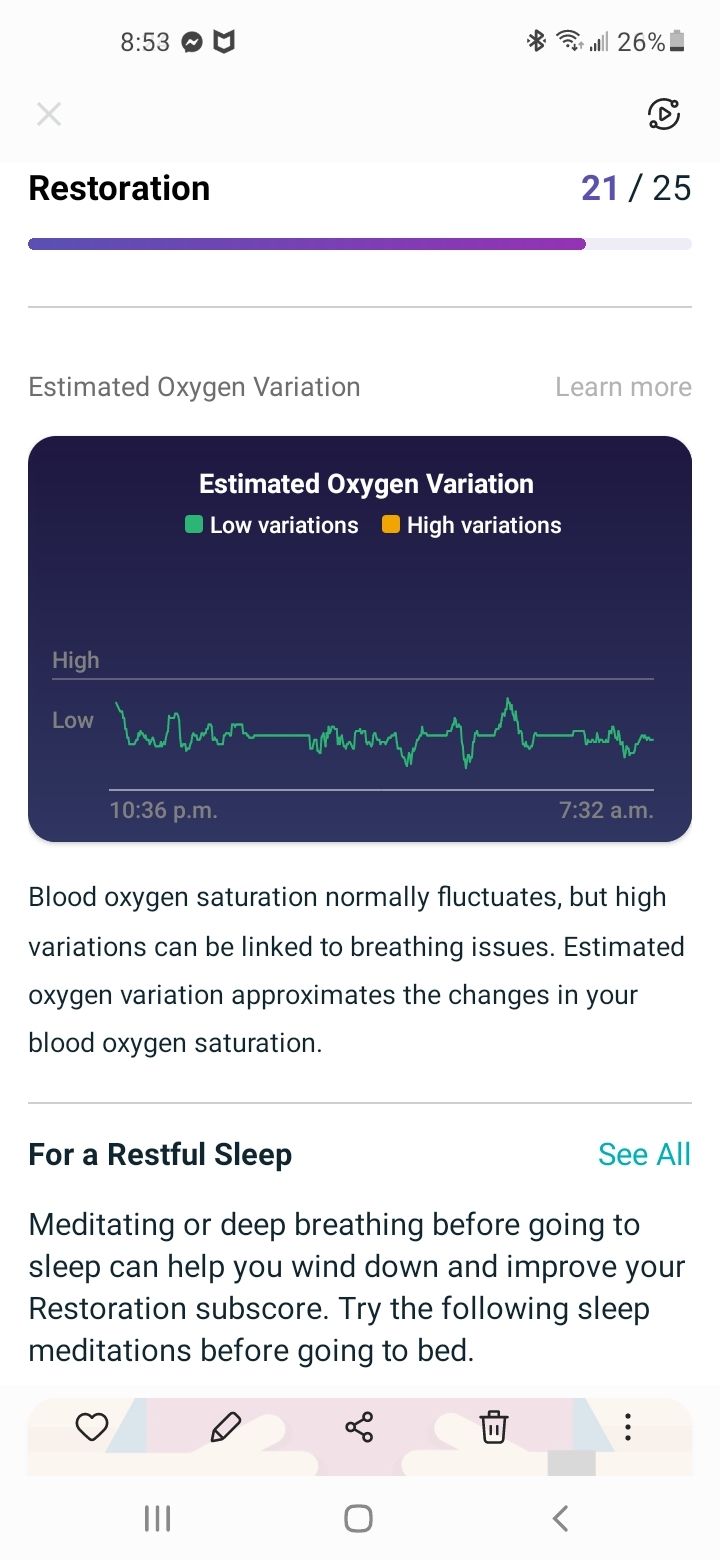Open Learn more about oxygen variation
720x1560 pixels.
(623, 386)
